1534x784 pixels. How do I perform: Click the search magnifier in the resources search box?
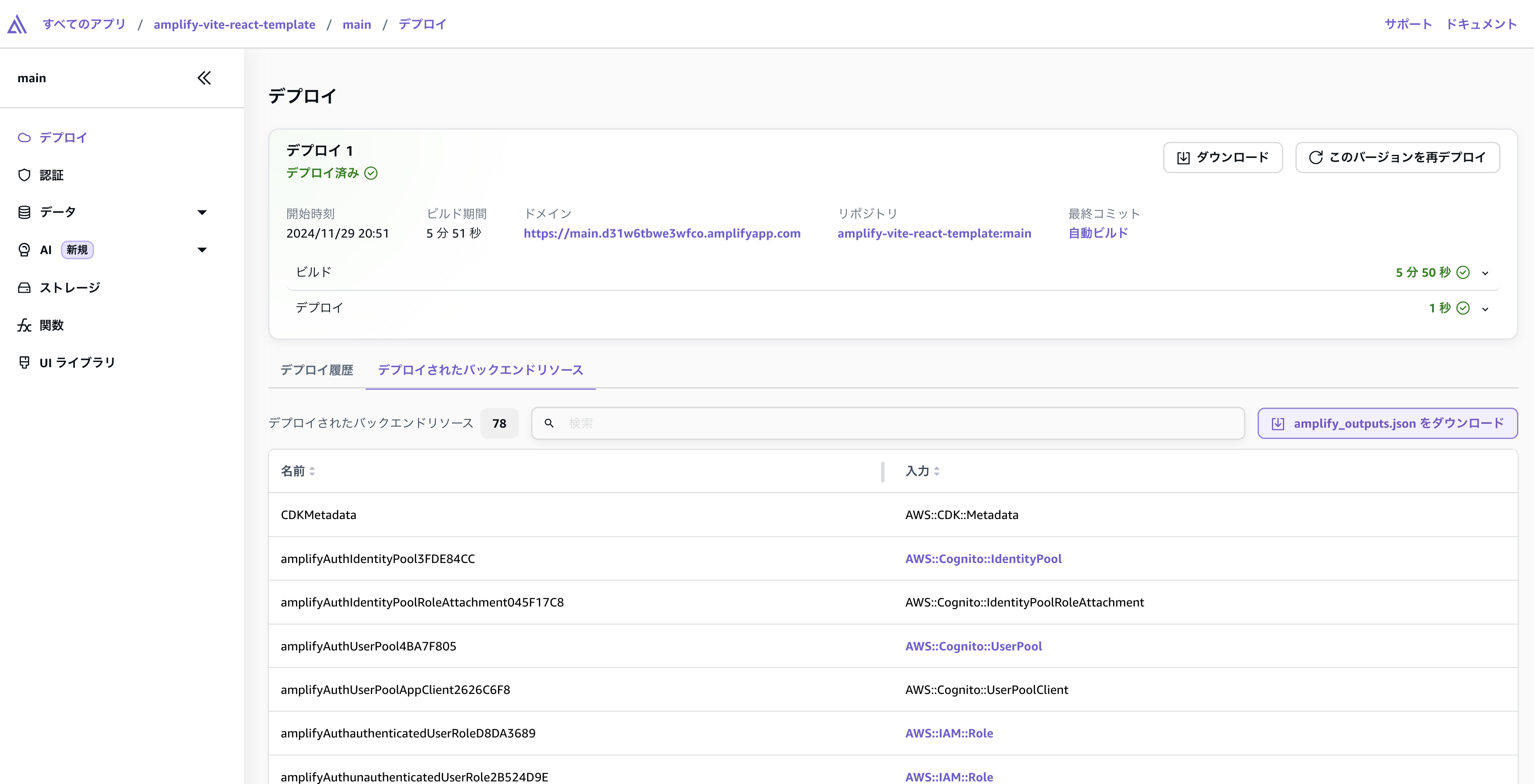(549, 423)
